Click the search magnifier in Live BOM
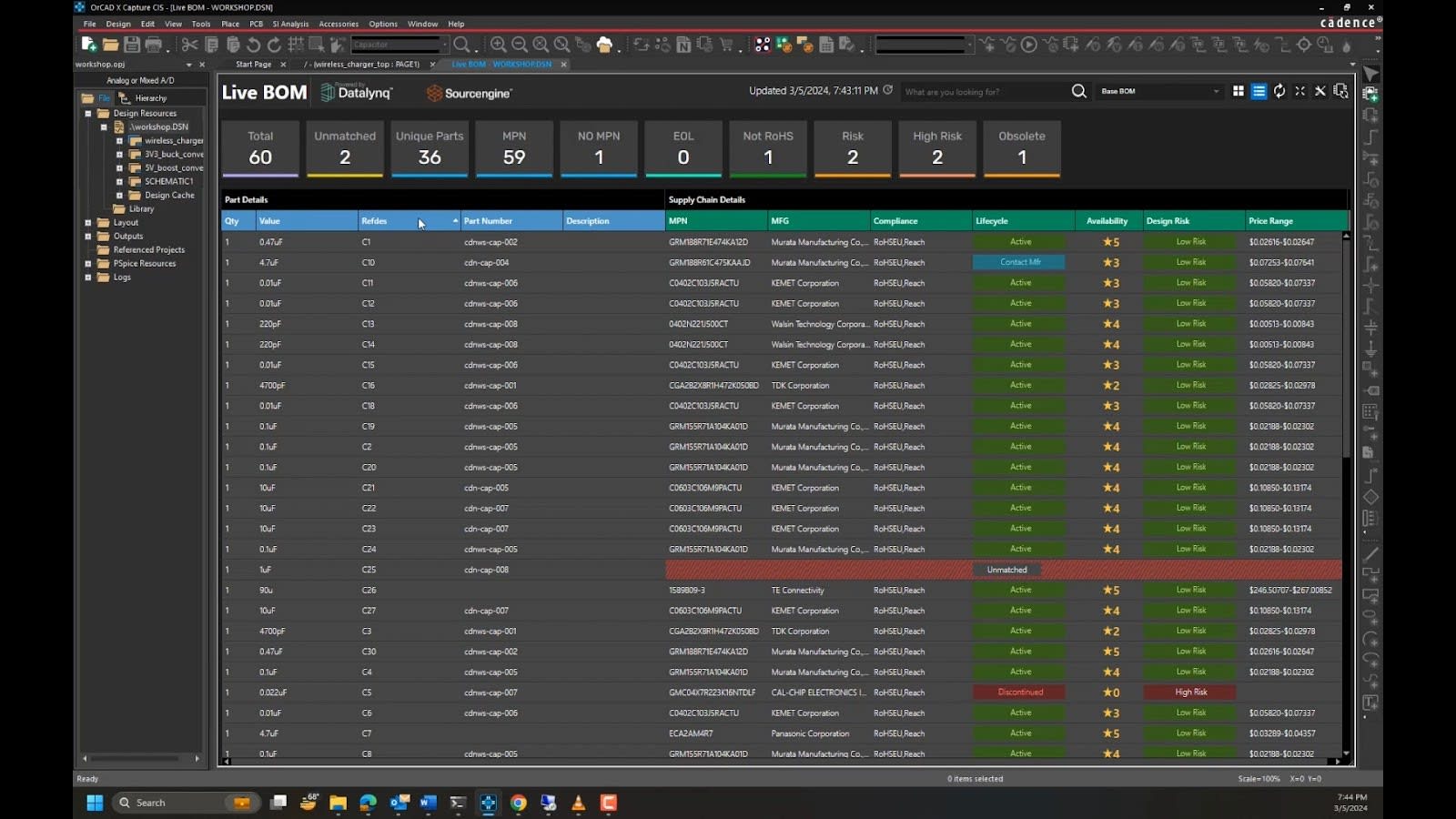Screen dimensions: 1456x819 1078,91
